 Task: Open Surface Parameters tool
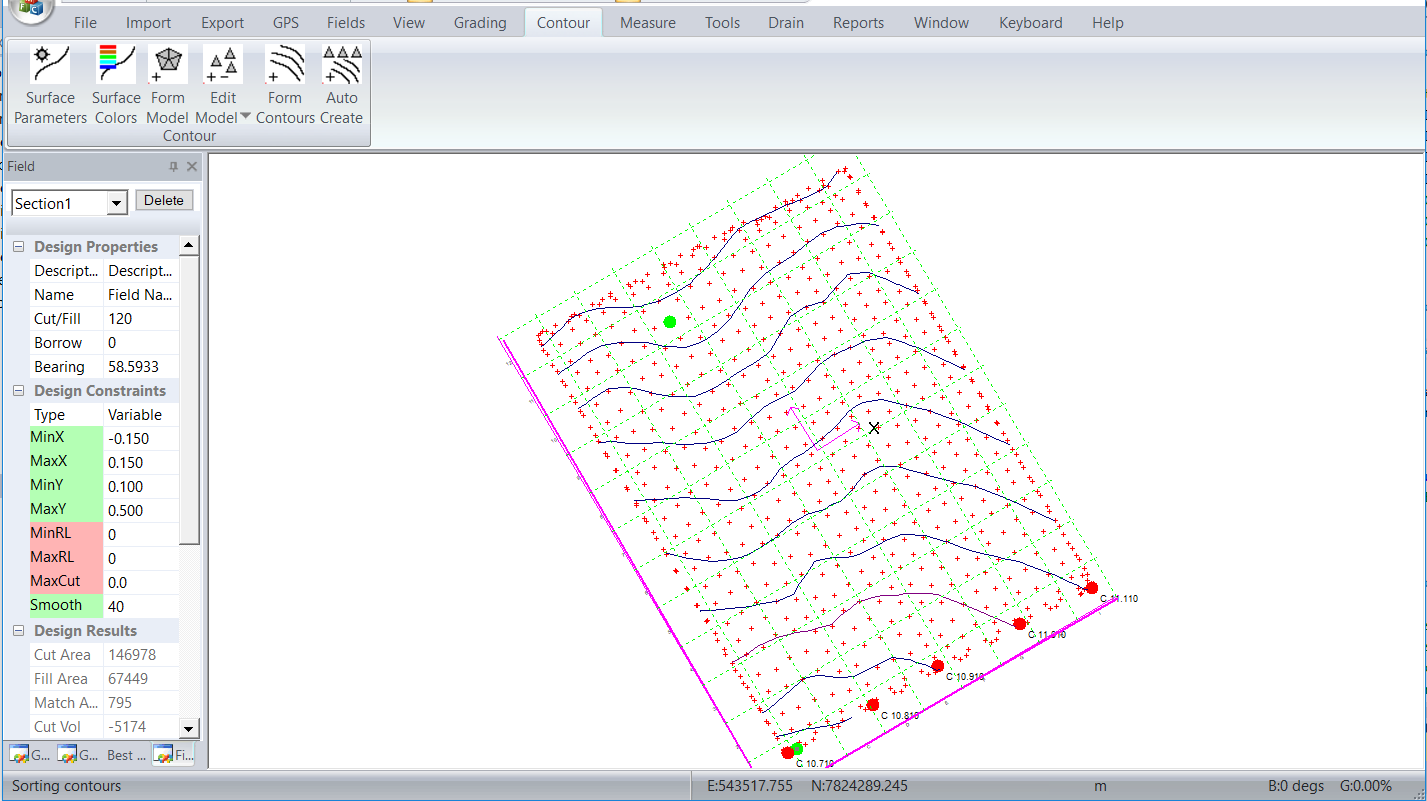point(50,66)
